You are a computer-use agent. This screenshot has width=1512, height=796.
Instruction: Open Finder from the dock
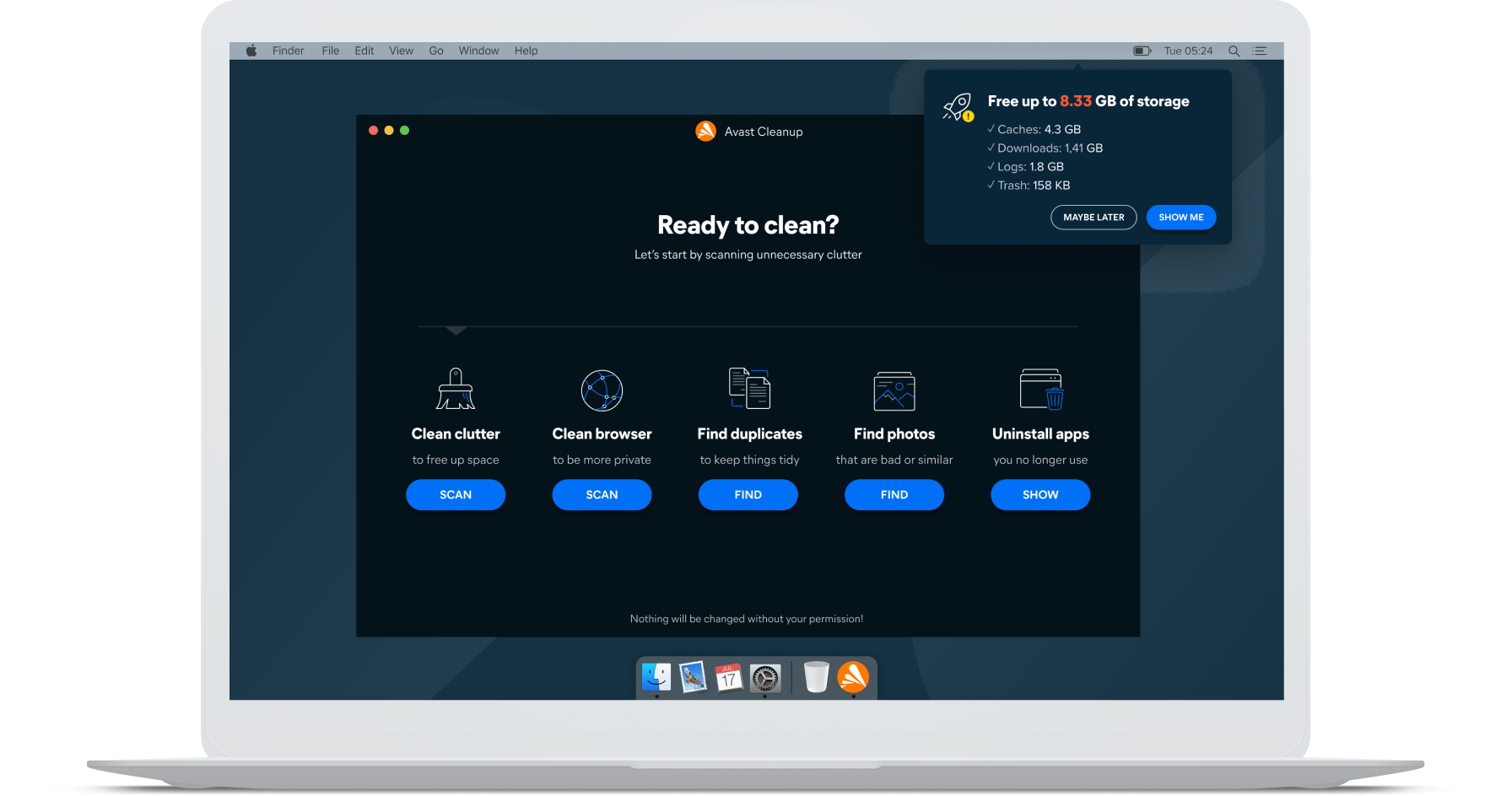coord(656,677)
